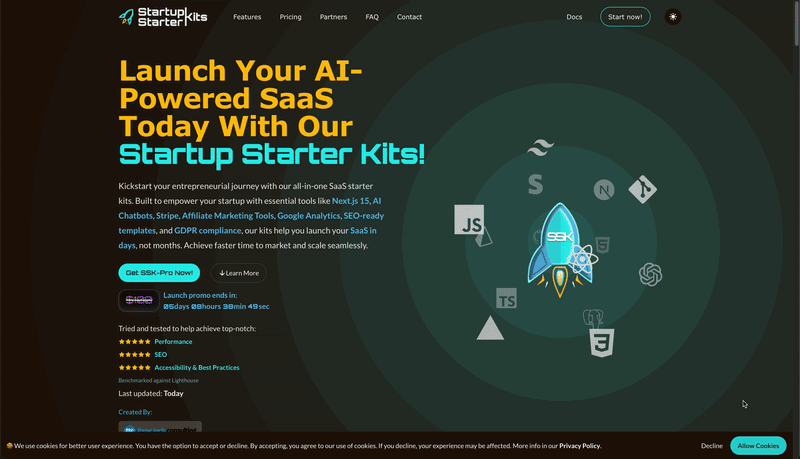Click the Start now! button
The width and height of the screenshot is (800, 459).
pos(625,17)
